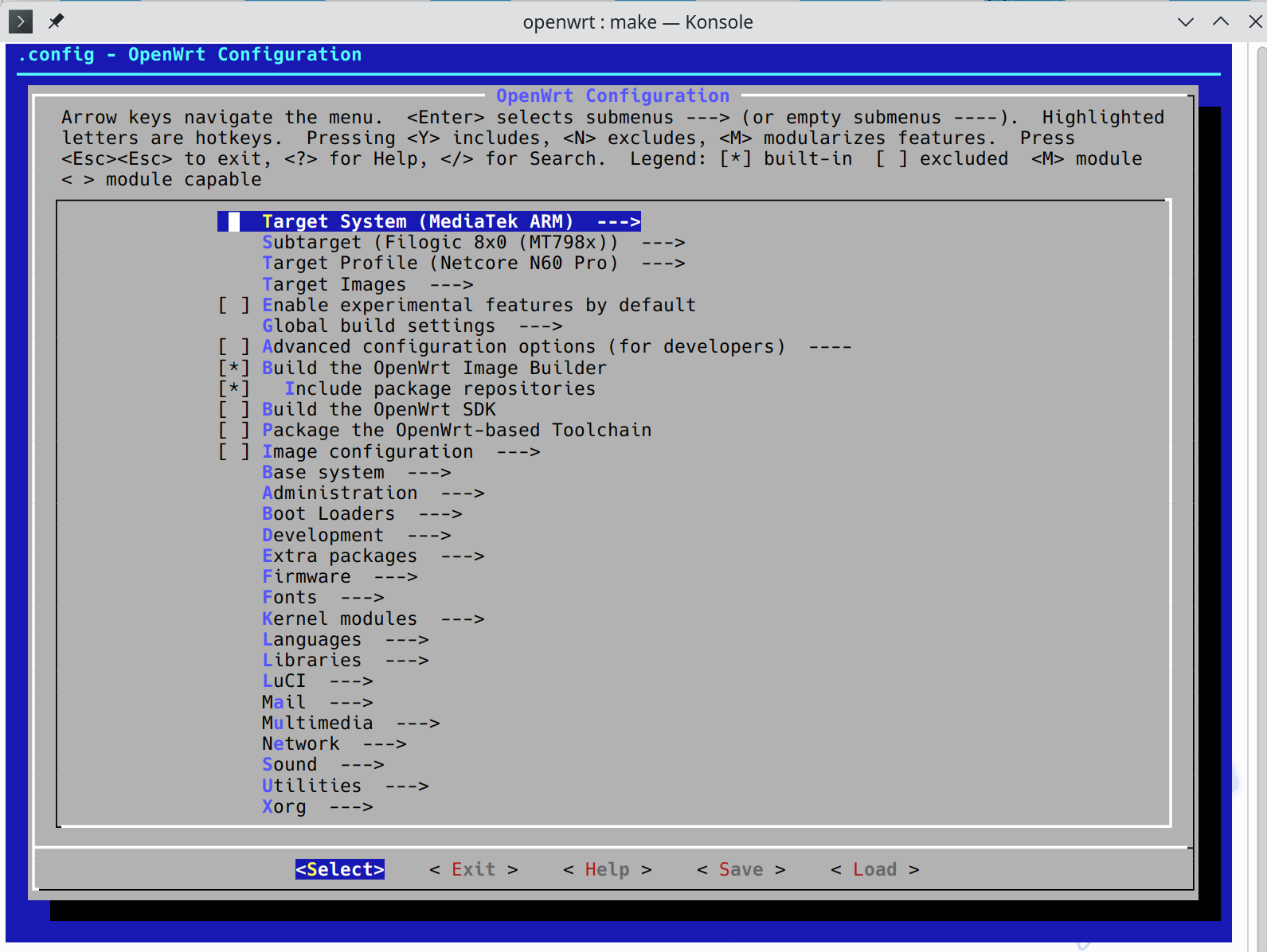Click the terminal's vertical scrollbar

coord(1260,478)
